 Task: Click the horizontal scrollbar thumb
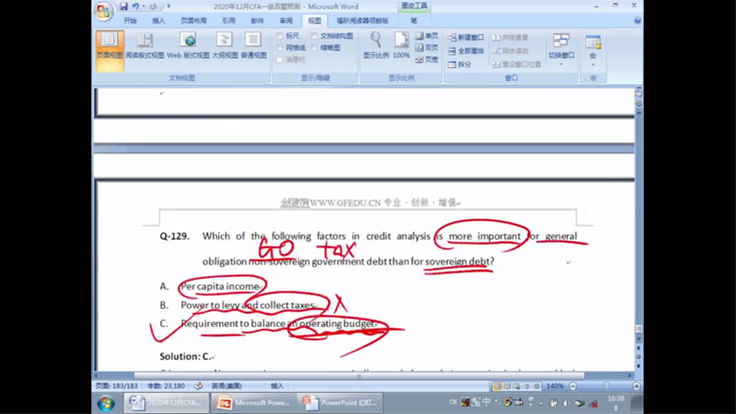pos(359,376)
